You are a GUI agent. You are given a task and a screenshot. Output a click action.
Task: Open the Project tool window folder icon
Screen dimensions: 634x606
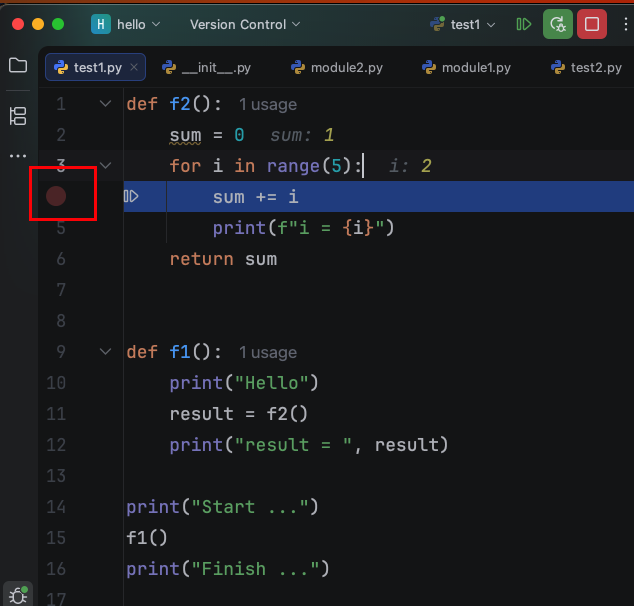(x=18, y=66)
